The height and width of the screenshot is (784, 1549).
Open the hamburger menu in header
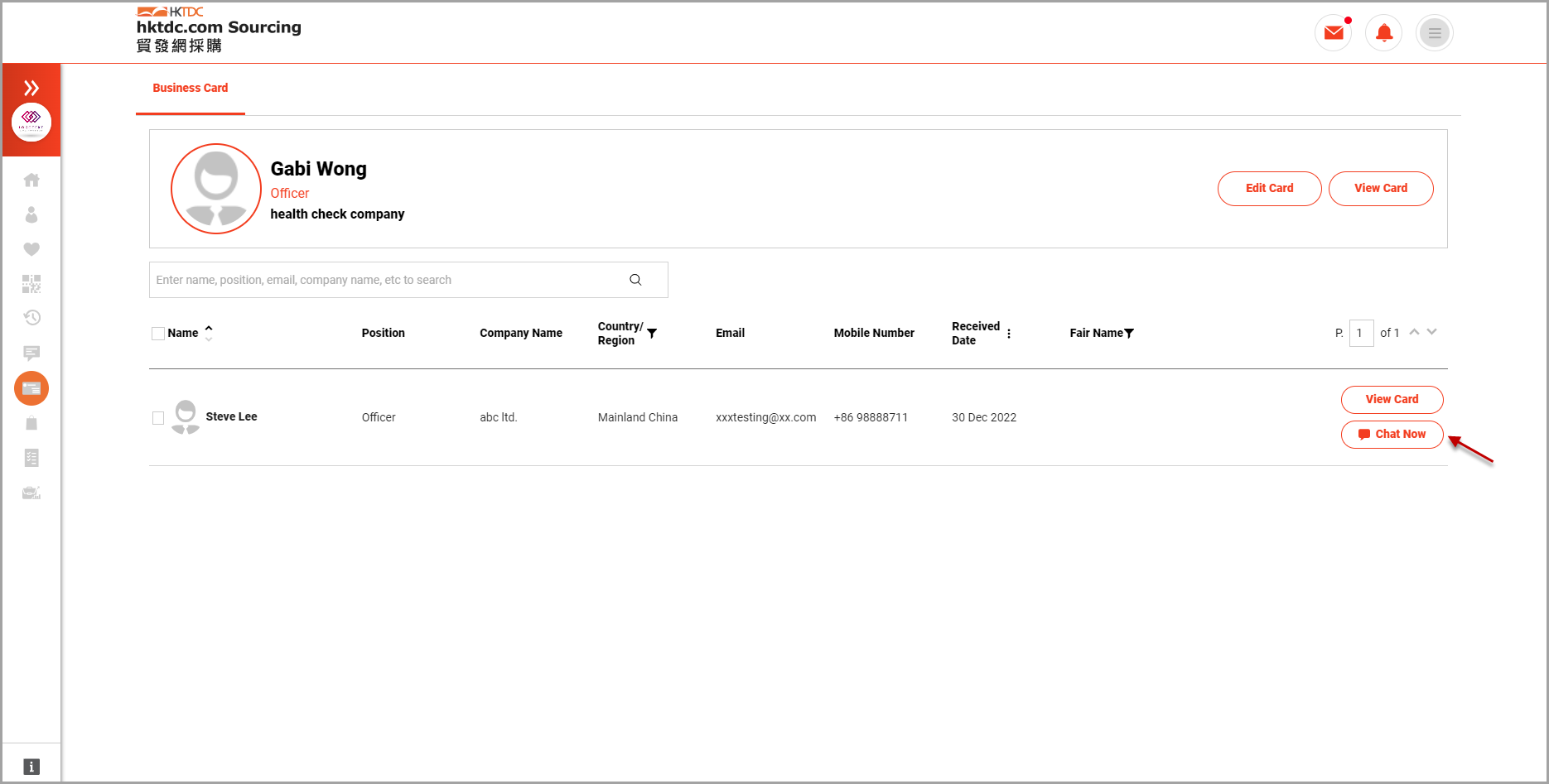tap(1435, 33)
